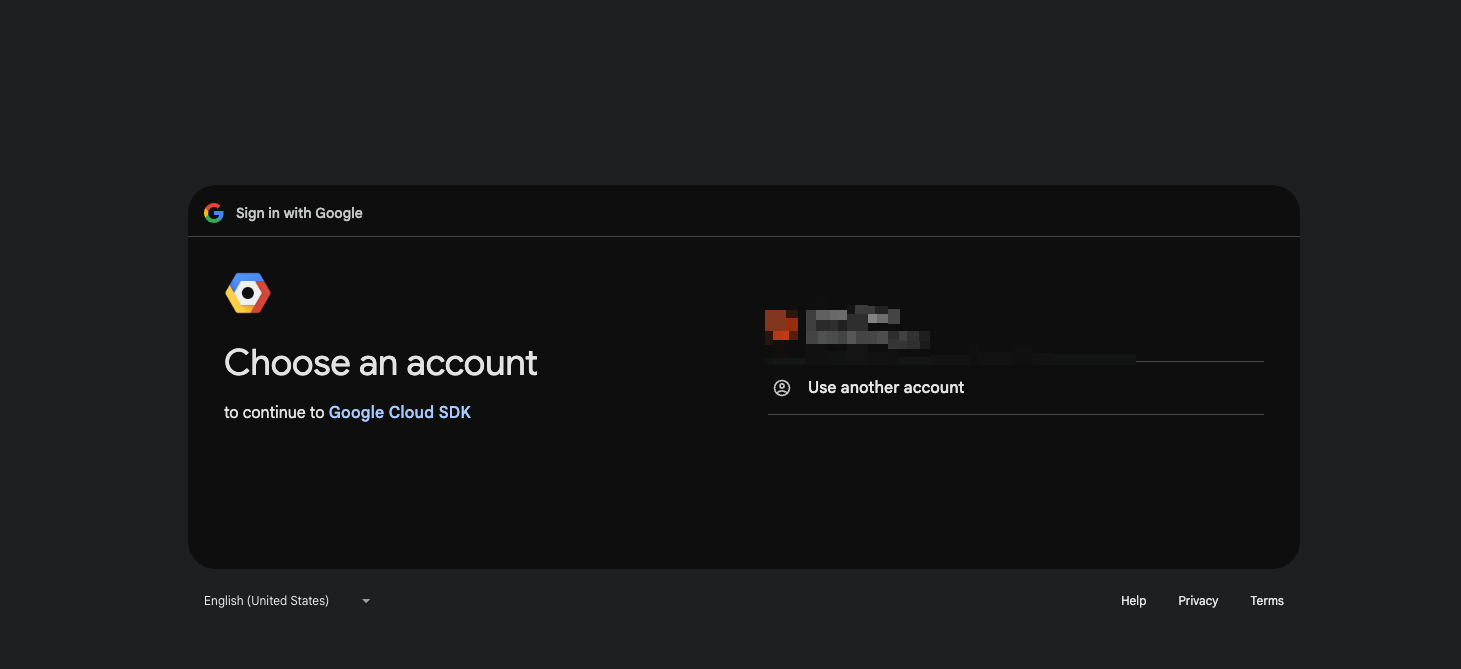
Task: Click the Google G logo
Action: [x=214, y=213]
